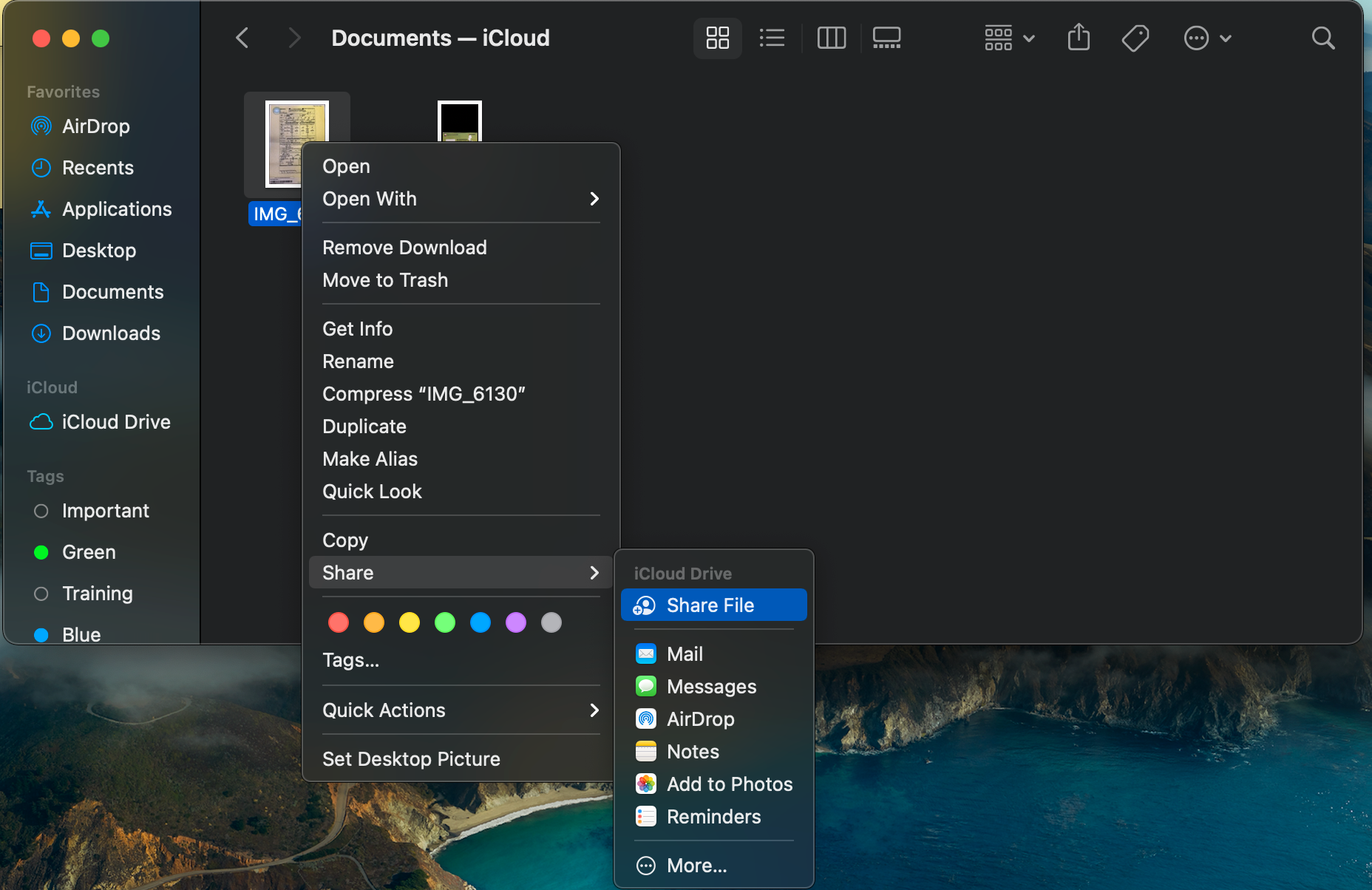The width and height of the screenshot is (1372, 890).
Task: Click the Edit Tags toolbar icon
Action: pos(1135,38)
